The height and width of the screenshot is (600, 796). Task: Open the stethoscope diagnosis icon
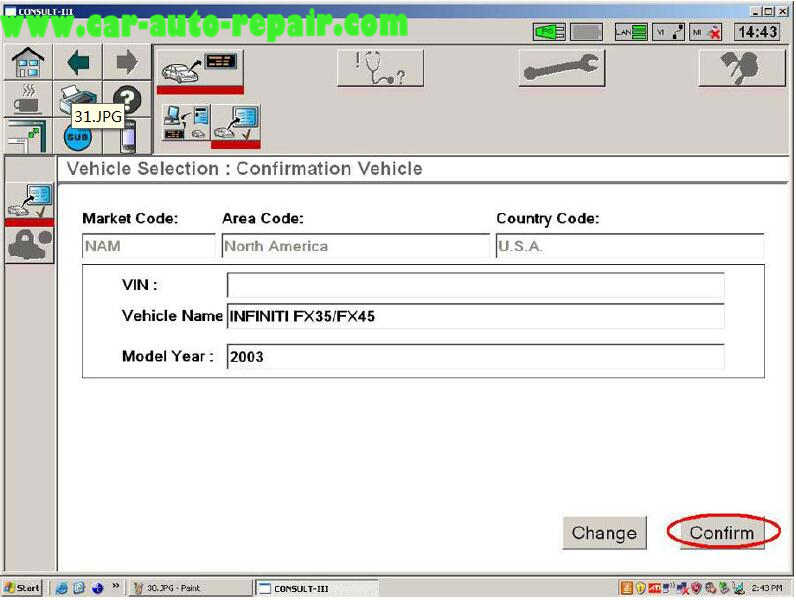[x=380, y=68]
